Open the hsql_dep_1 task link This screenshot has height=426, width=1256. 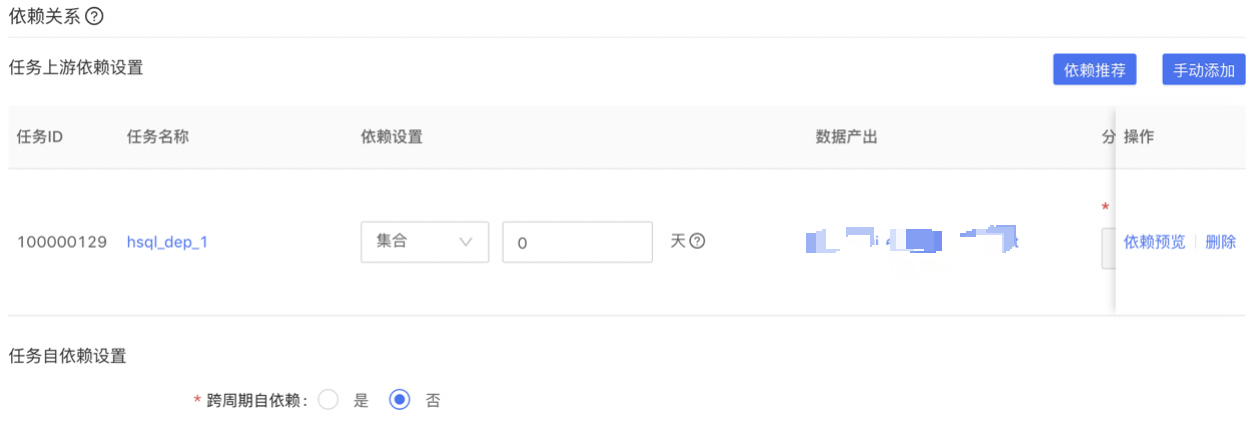pyautogui.click(x=167, y=242)
